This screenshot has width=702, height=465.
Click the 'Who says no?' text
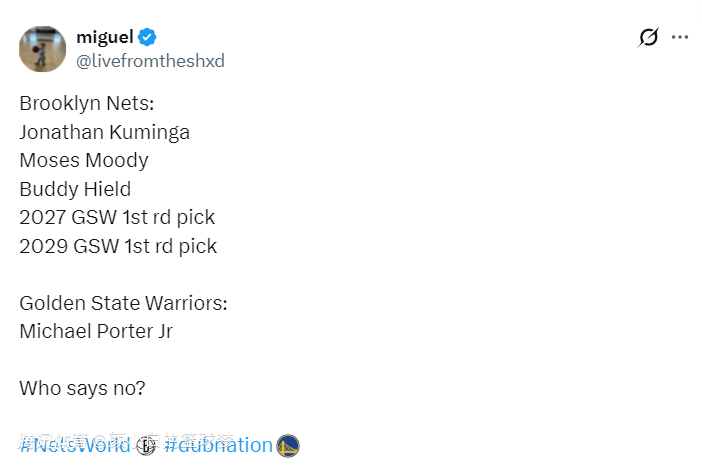click(82, 388)
